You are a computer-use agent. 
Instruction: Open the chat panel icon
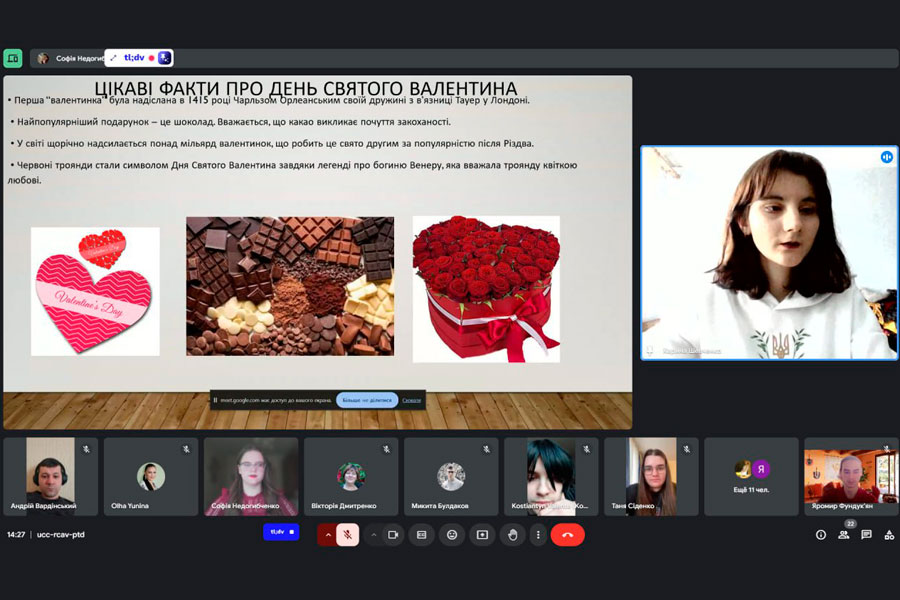[x=866, y=535]
